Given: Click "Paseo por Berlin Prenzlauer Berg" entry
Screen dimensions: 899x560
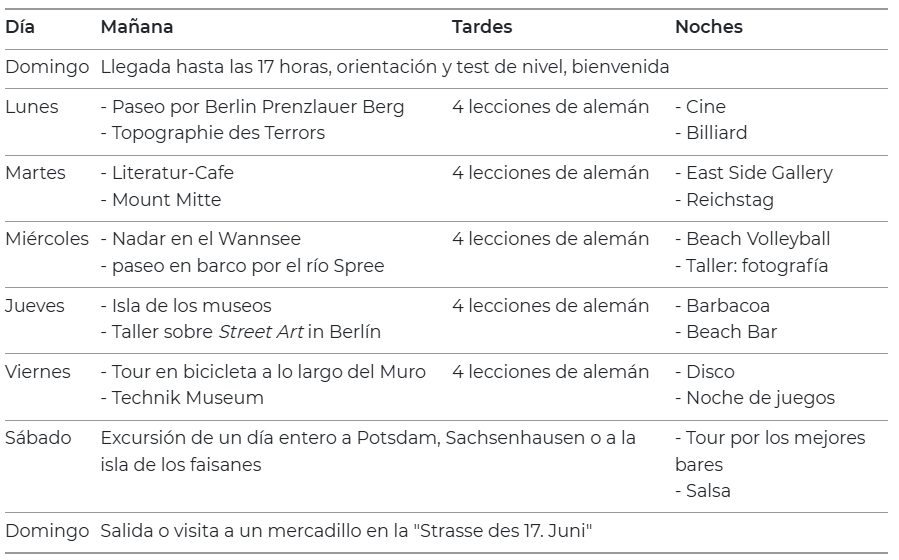Looking at the screenshot, I should (x=258, y=107).
